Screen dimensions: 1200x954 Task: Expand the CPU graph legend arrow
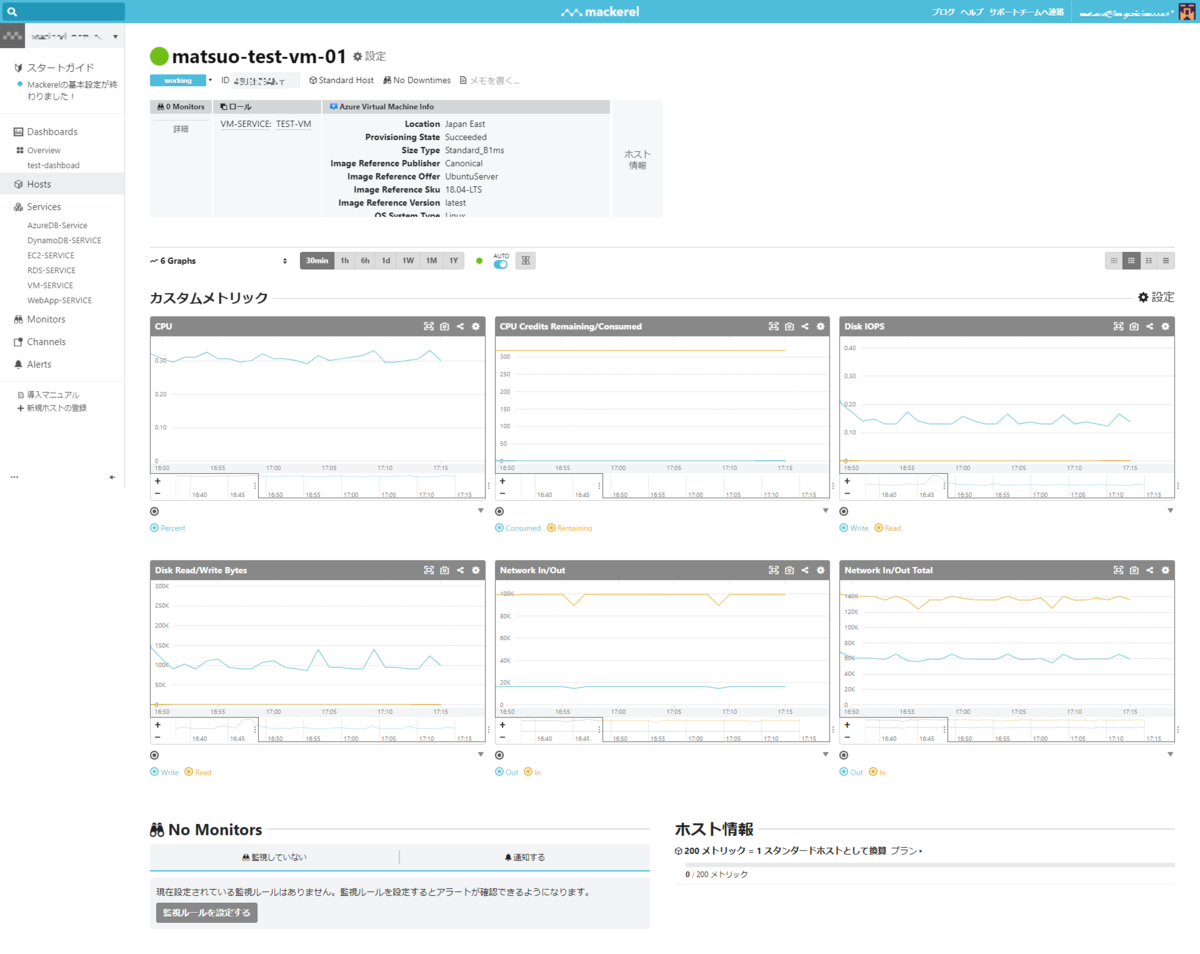480,511
